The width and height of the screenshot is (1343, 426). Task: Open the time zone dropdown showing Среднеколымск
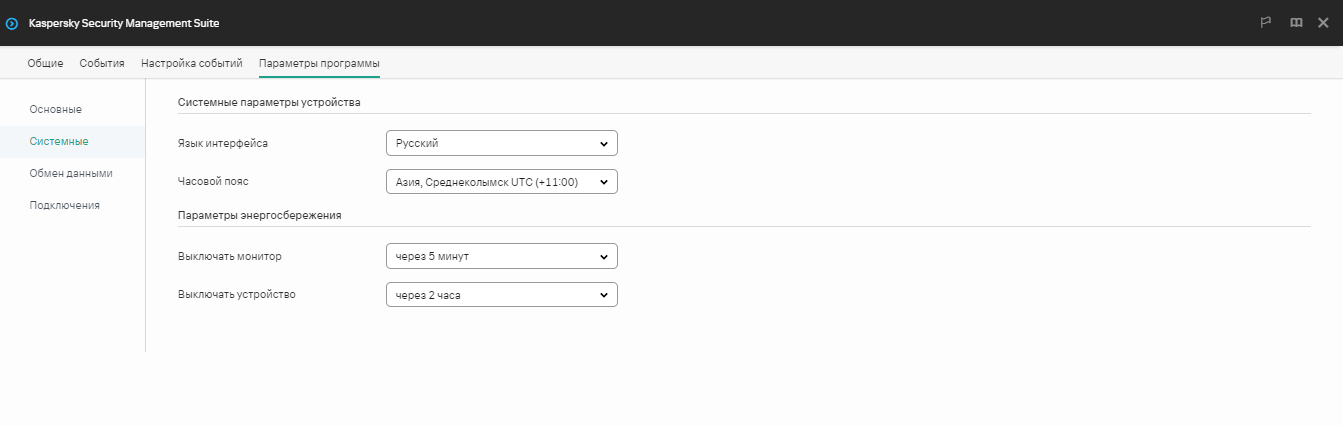pyautogui.click(x=501, y=181)
